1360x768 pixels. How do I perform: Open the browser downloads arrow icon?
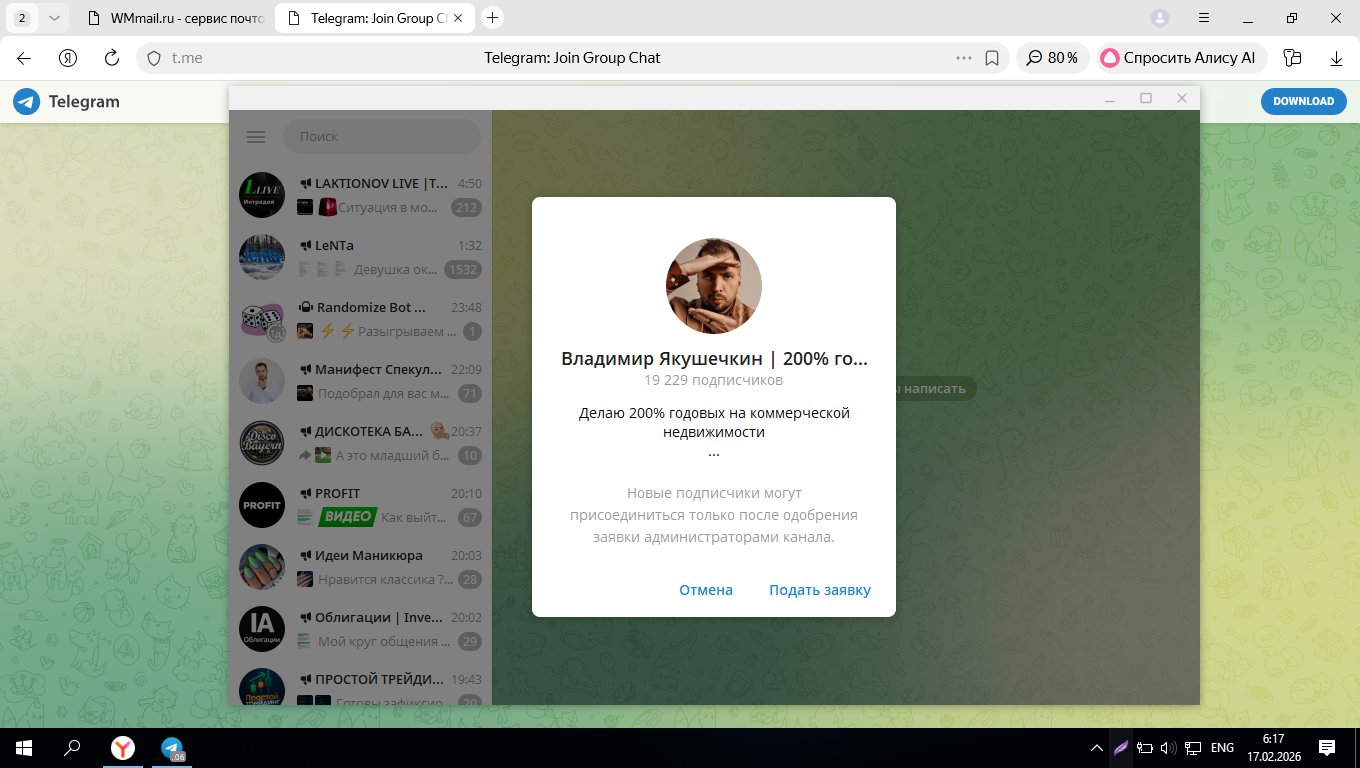click(x=1336, y=58)
